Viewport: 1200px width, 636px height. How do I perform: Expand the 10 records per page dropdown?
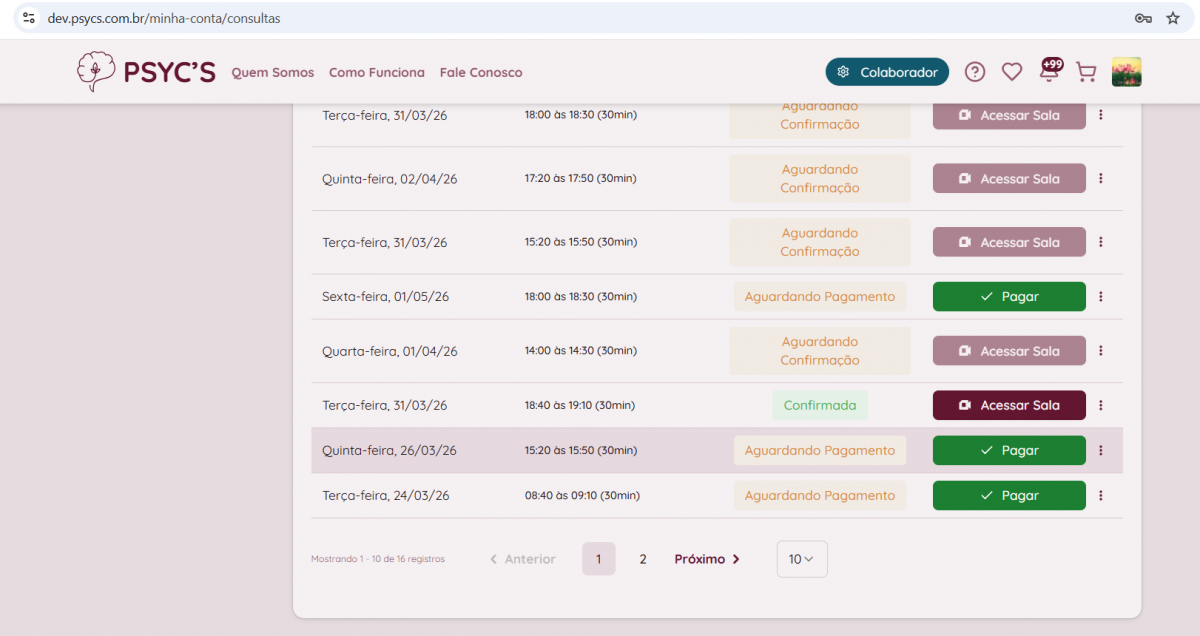pyautogui.click(x=802, y=559)
